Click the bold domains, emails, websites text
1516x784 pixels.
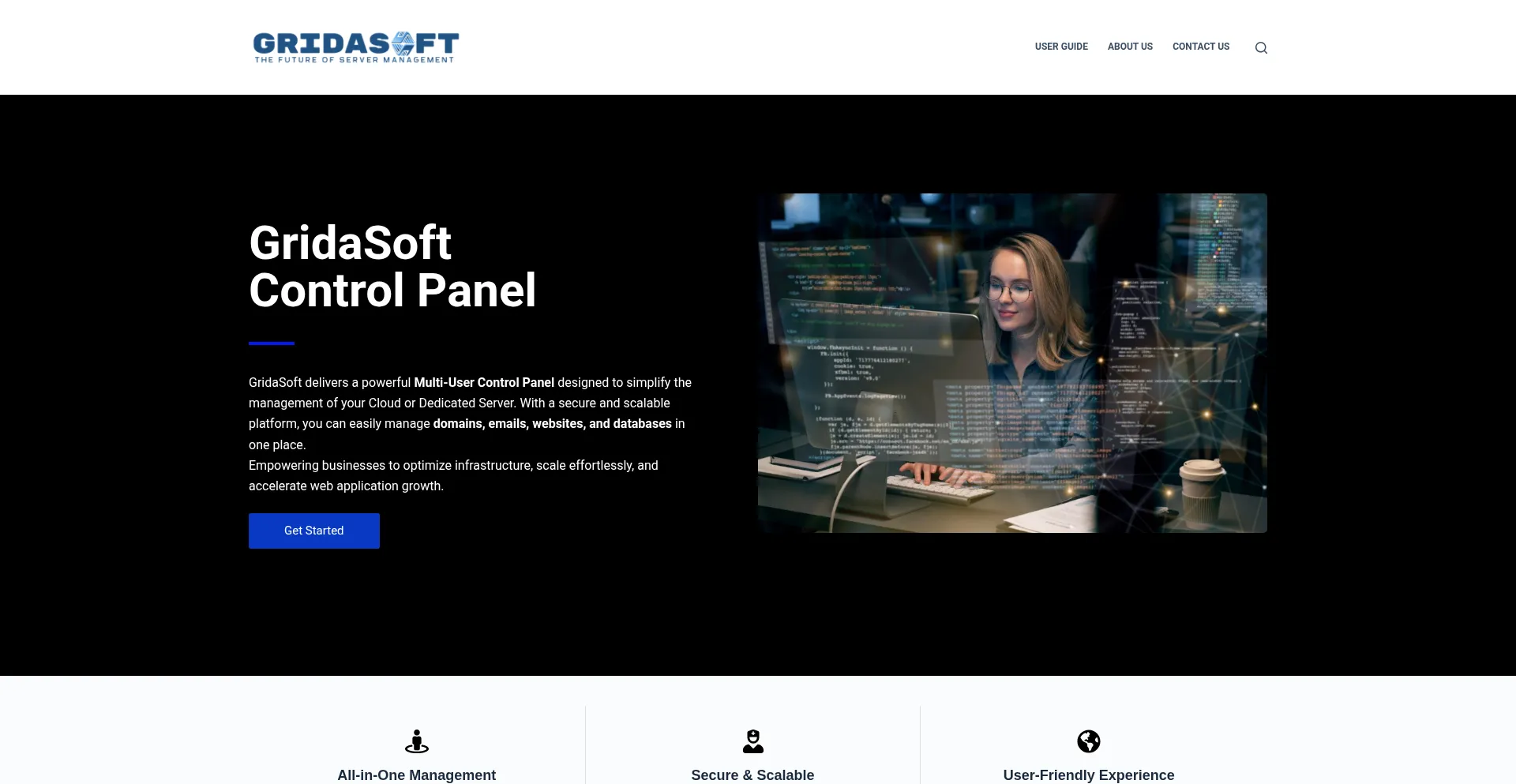(552, 424)
